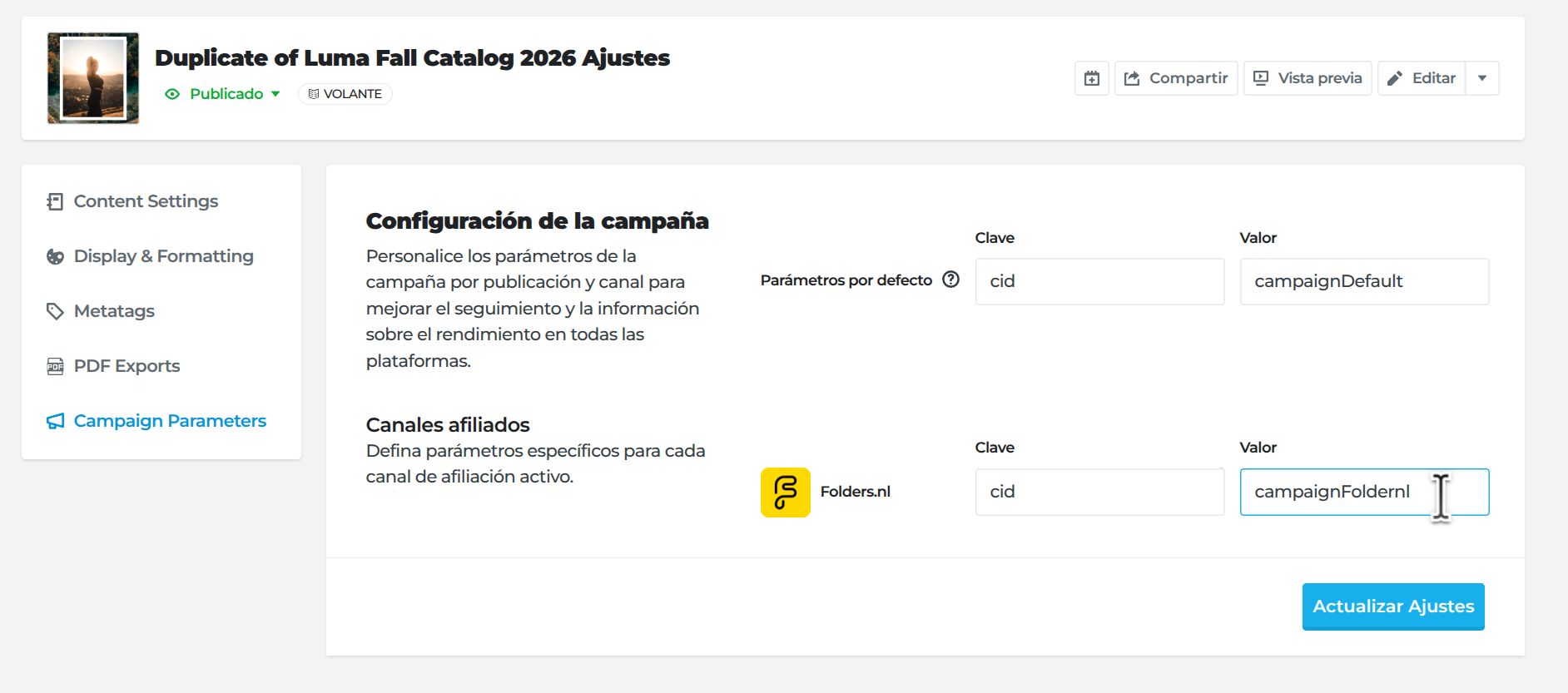Click the PDF Exports file icon
The image size is (1568, 693).
55,366
